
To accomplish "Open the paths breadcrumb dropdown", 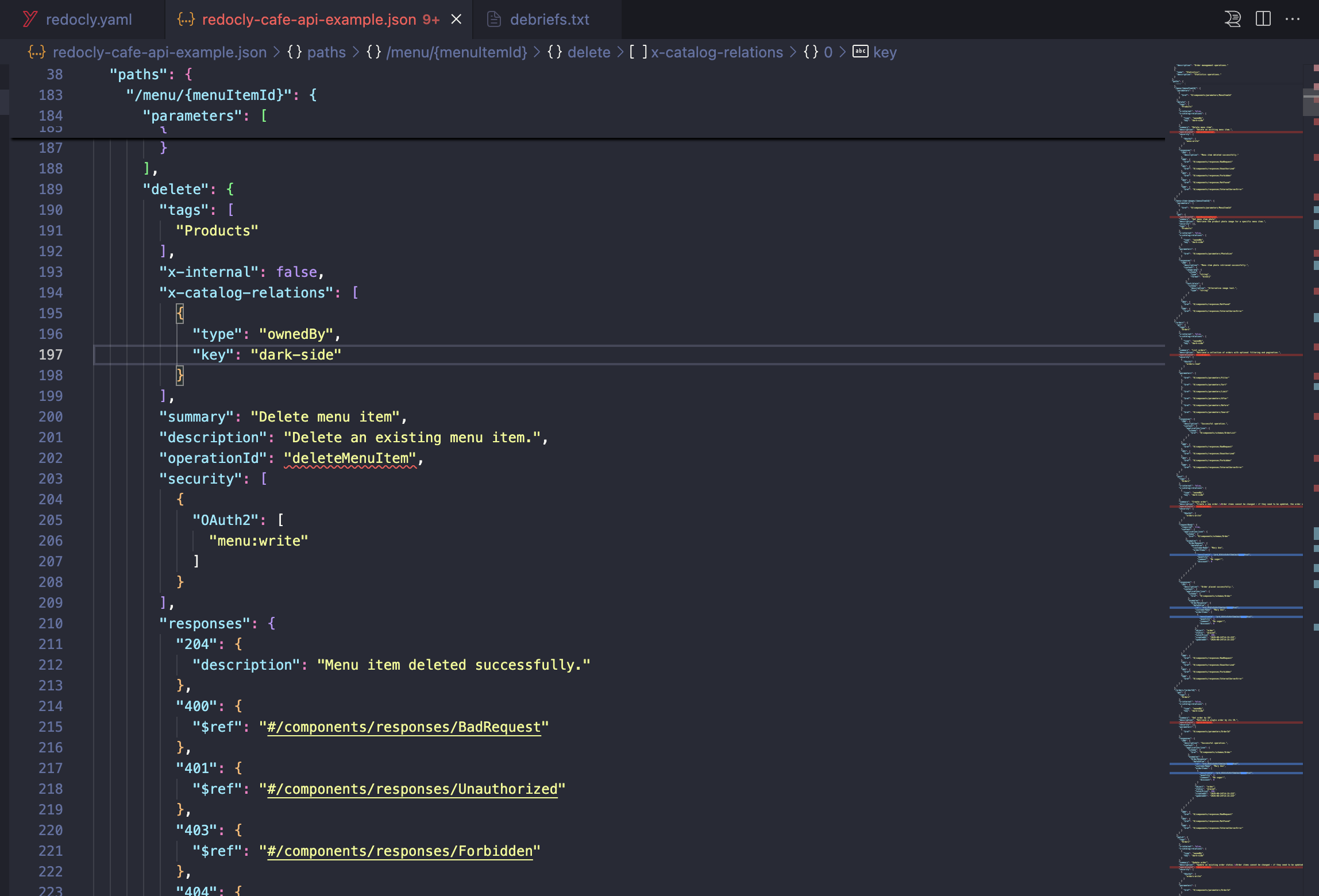I will click(326, 52).
